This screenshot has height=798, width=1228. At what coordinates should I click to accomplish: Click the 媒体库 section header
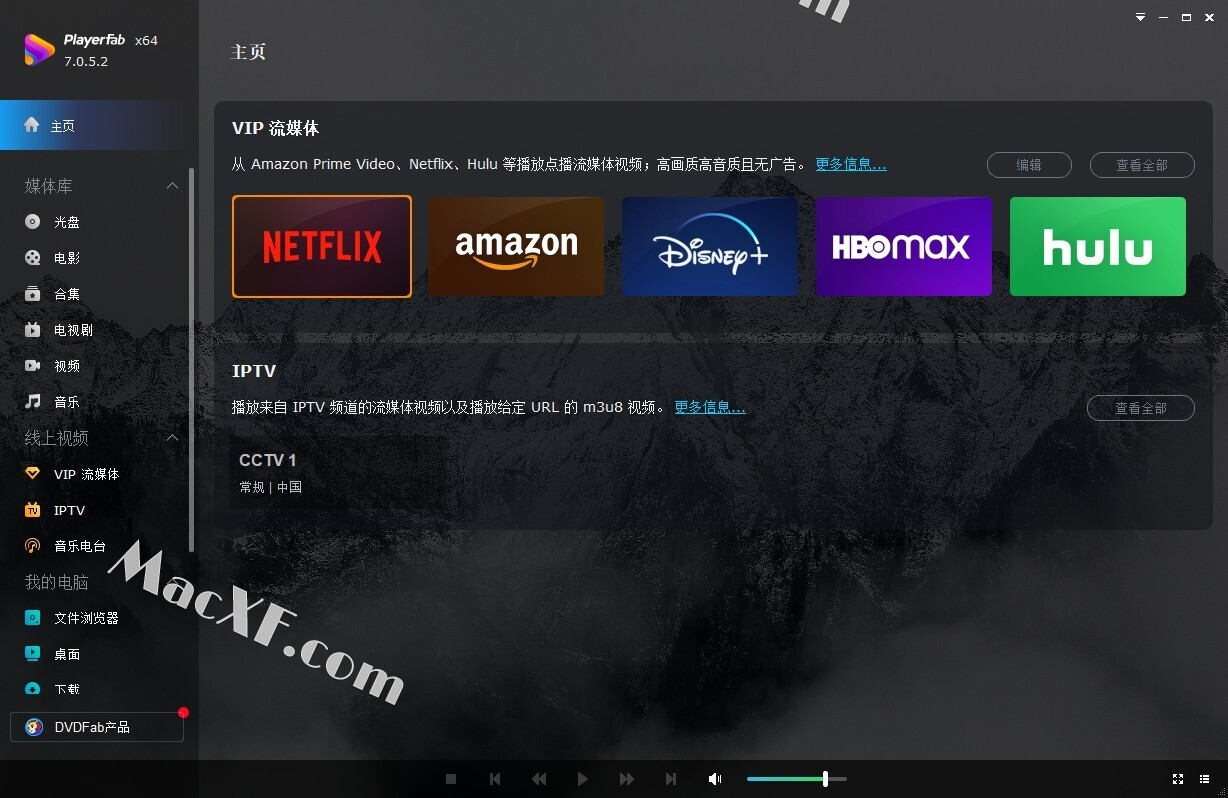(x=49, y=186)
